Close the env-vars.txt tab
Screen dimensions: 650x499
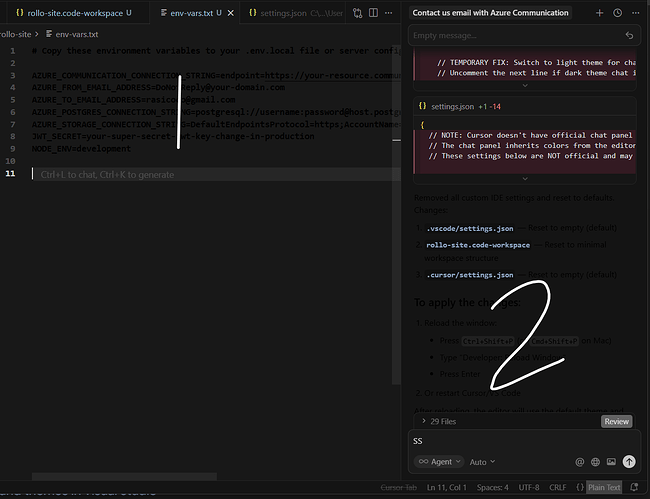coord(231,13)
